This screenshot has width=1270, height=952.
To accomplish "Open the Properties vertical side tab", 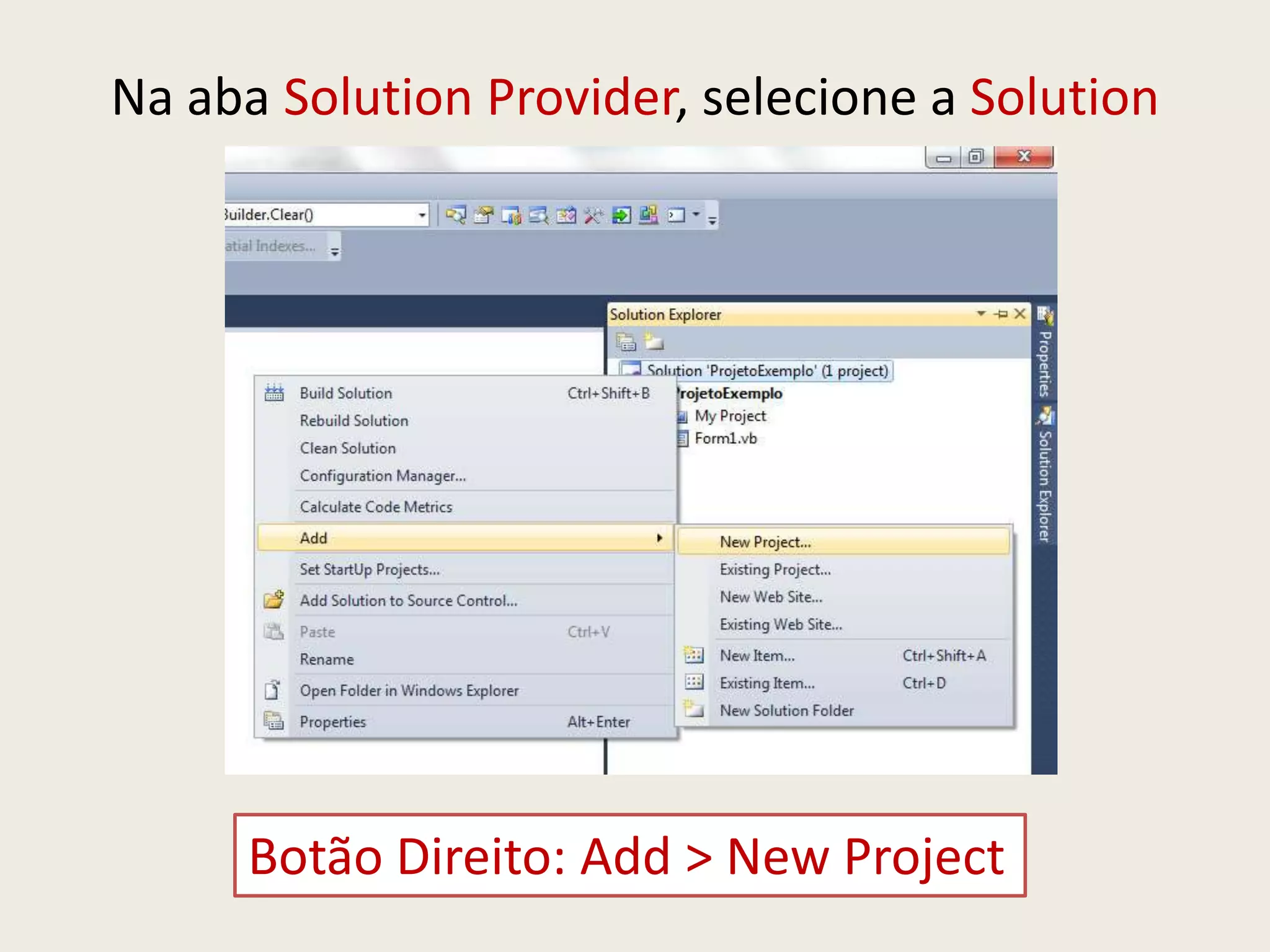I will tap(1045, 352).
